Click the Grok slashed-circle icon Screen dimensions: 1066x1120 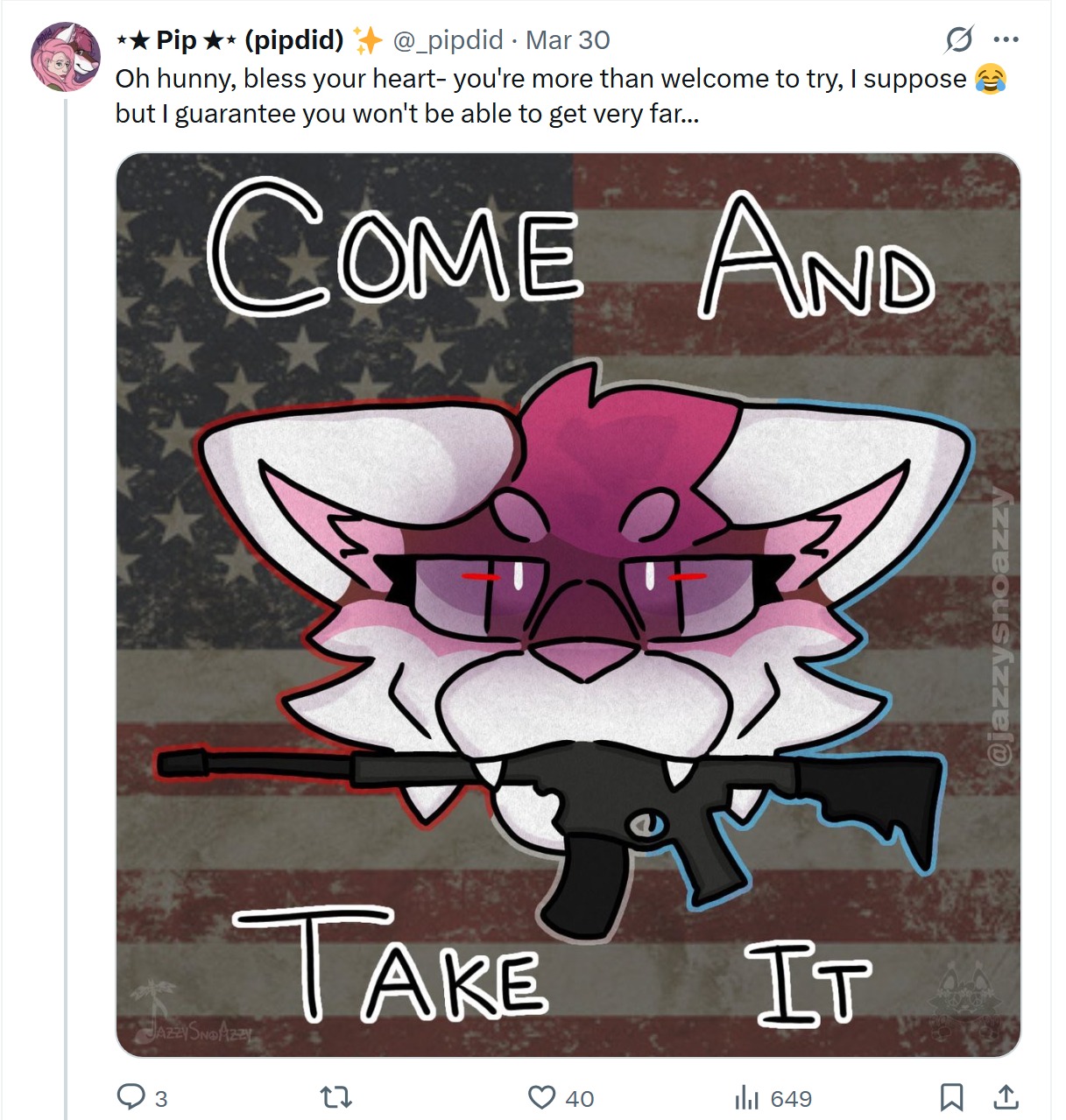click(x=959, y=39)
